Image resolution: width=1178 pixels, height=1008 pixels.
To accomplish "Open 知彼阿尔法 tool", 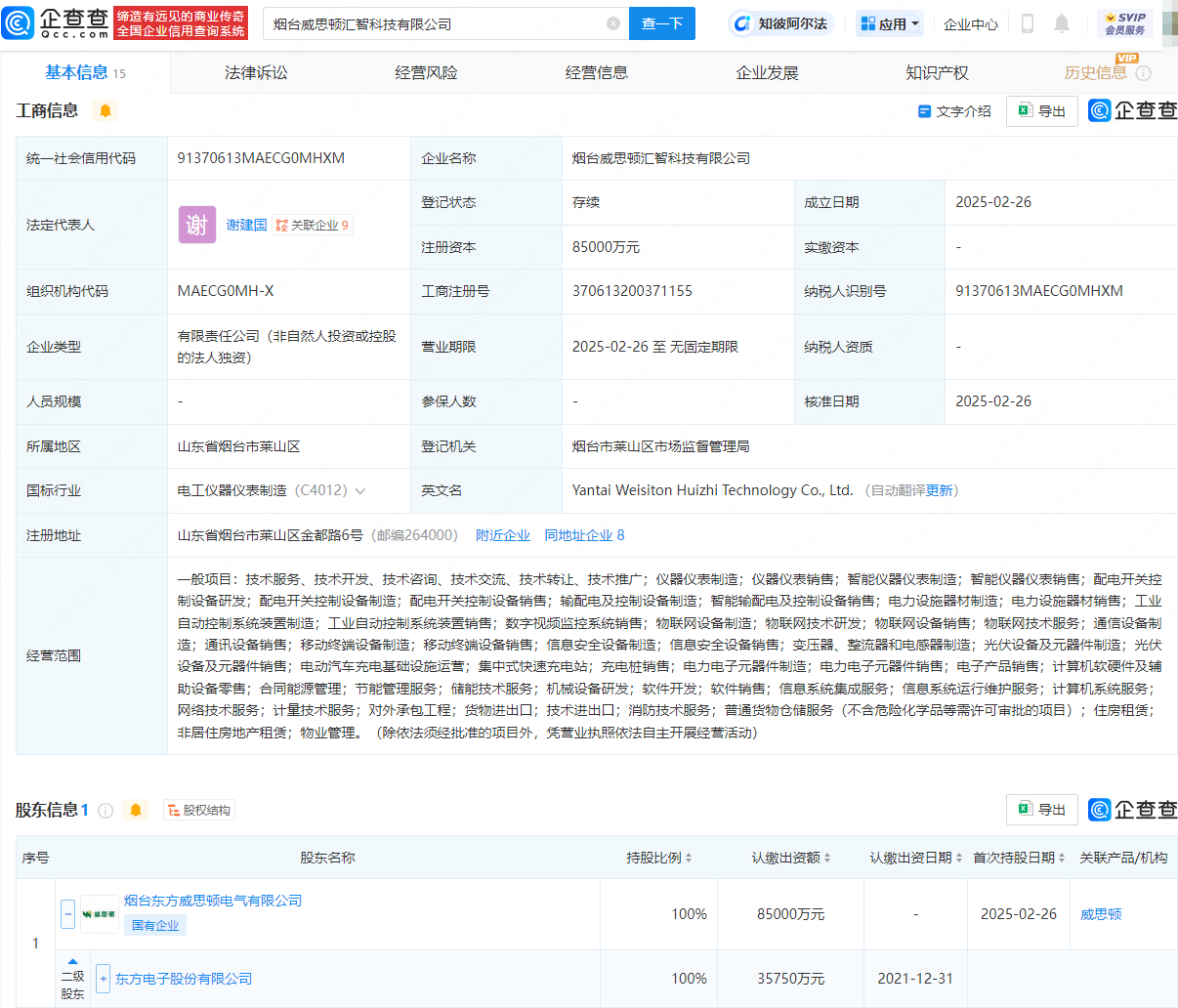I will coord(781,23).
